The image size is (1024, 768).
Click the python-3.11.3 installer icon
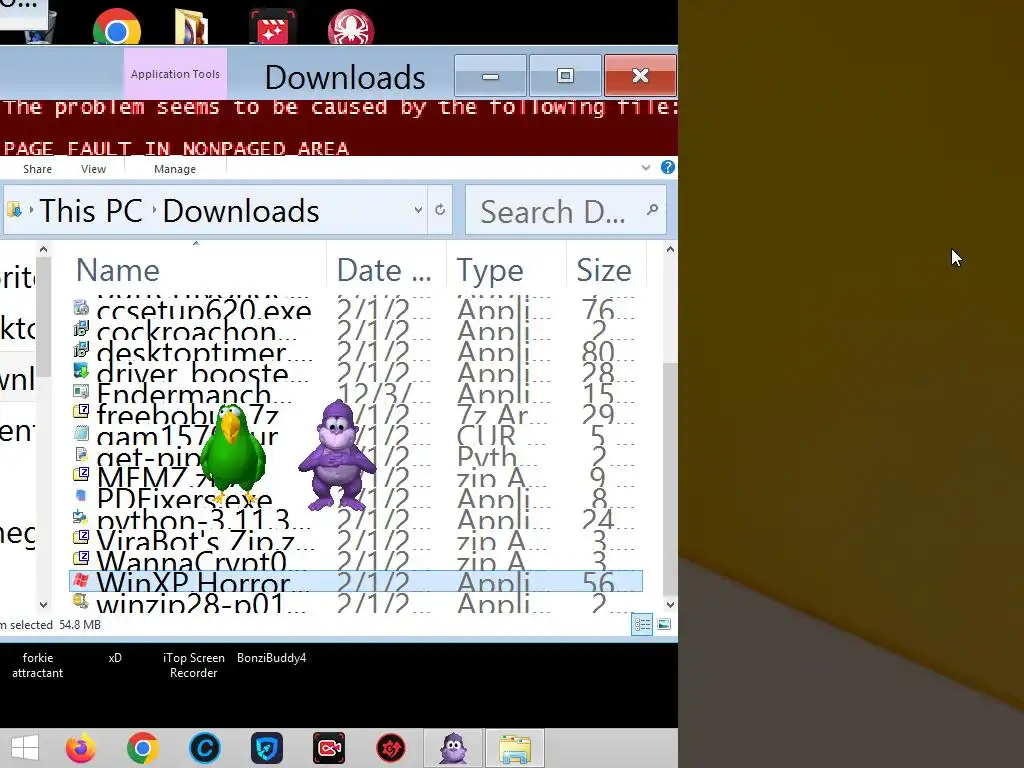[81, 518]
